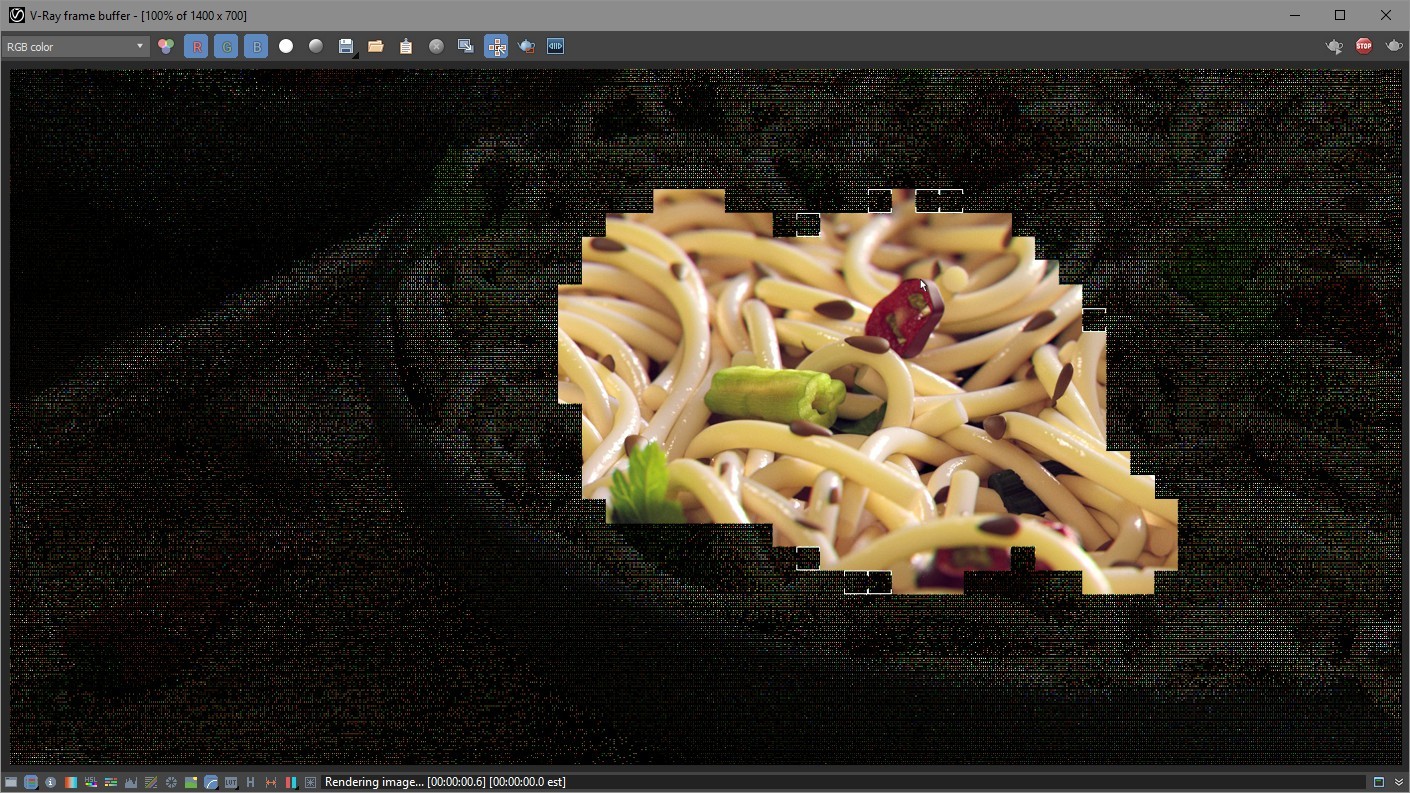Enable the white balance correction

[71, 782]
